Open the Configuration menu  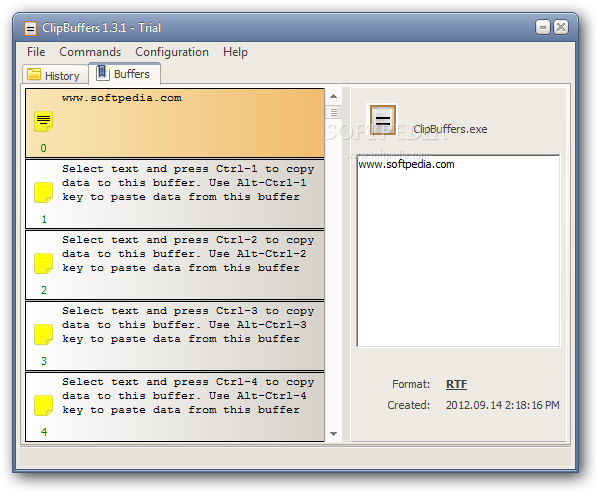(x=172, y=52)
